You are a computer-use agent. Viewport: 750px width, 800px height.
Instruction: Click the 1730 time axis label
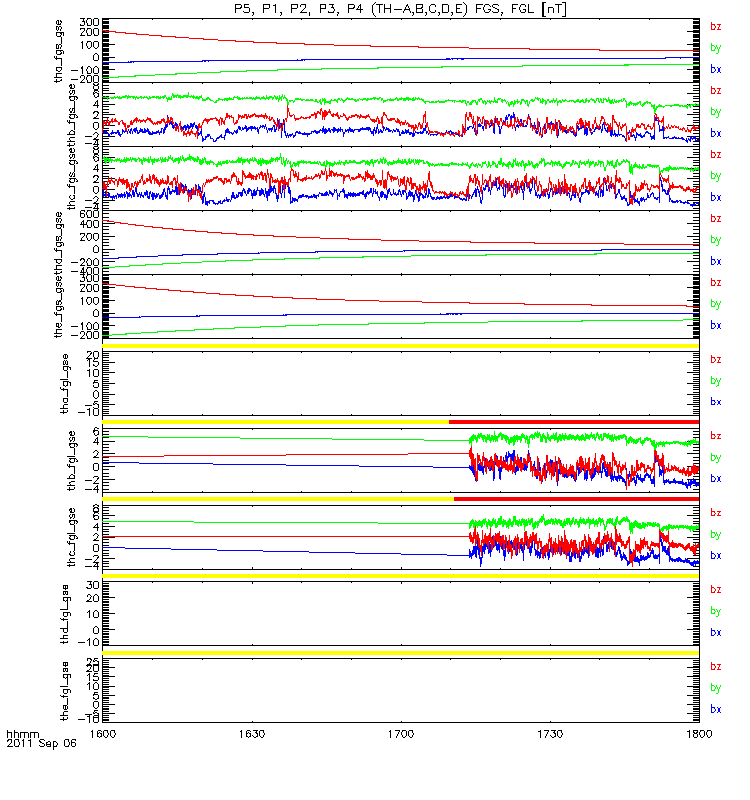(550, 734)
